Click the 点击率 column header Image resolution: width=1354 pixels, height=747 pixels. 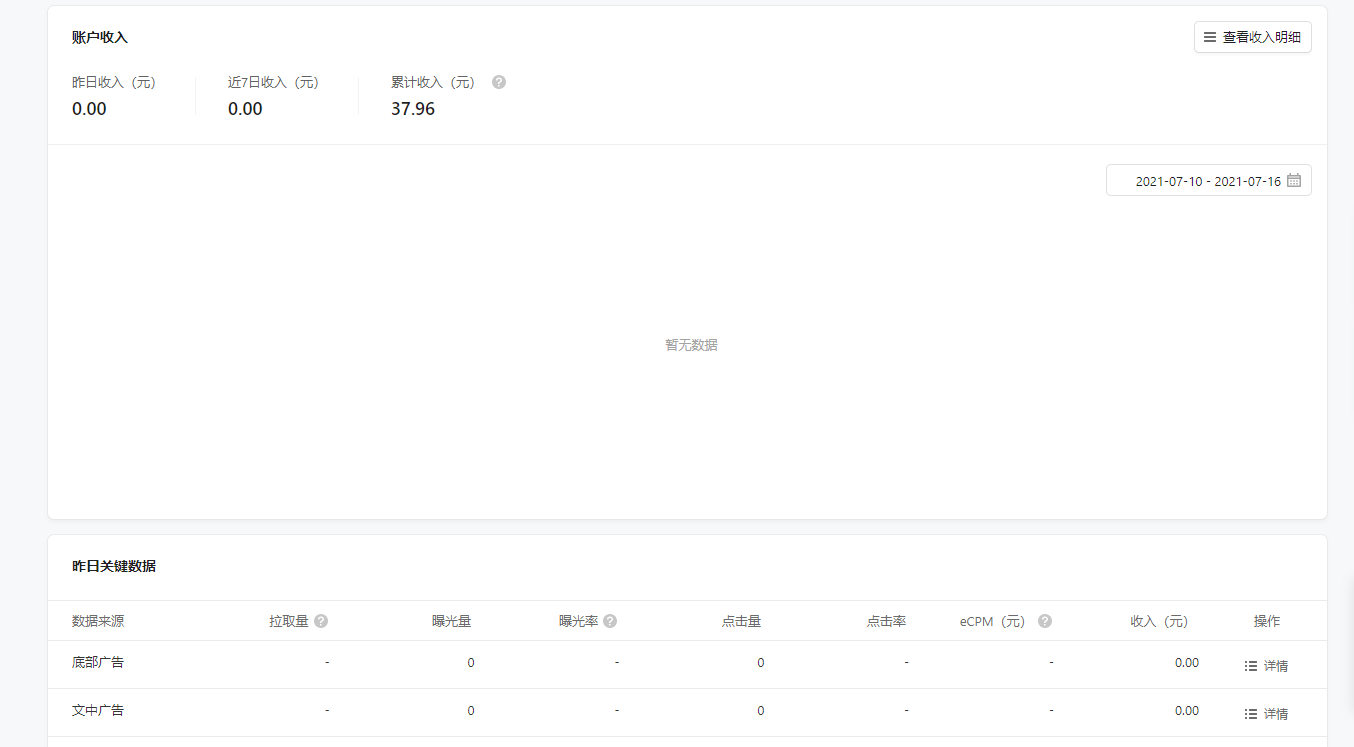click(x=886, y=621)
